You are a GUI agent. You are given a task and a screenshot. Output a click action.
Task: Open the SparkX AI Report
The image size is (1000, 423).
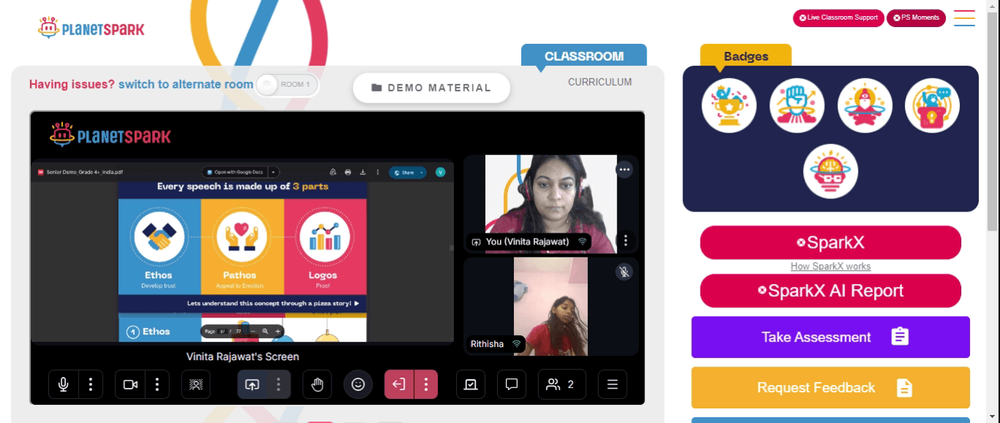click(830, 291)
